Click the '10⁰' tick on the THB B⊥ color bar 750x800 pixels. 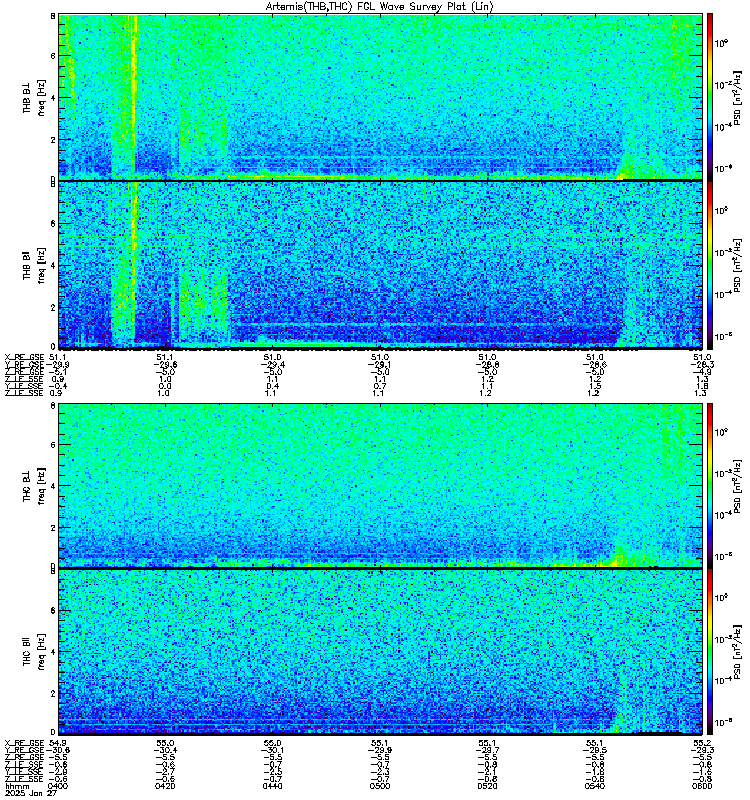point(721,43)
